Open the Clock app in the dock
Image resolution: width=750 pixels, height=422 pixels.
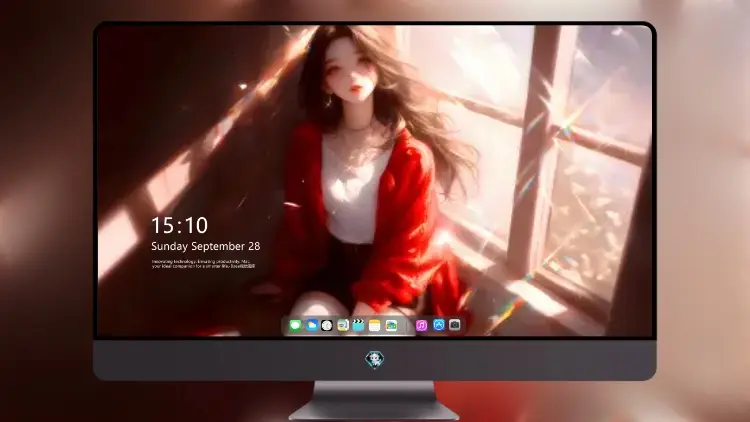point(327,325)
